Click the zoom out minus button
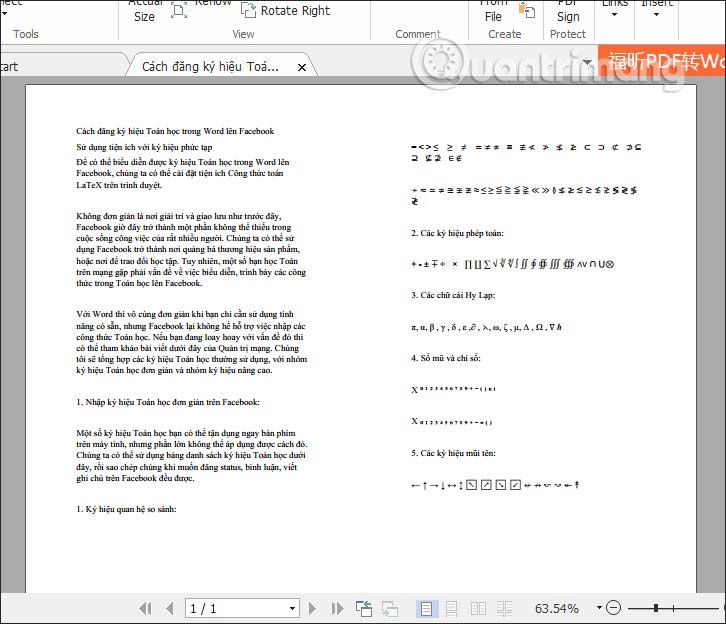Image resolution: width=726 pixels, height=624 pixels. pos(613,608)
